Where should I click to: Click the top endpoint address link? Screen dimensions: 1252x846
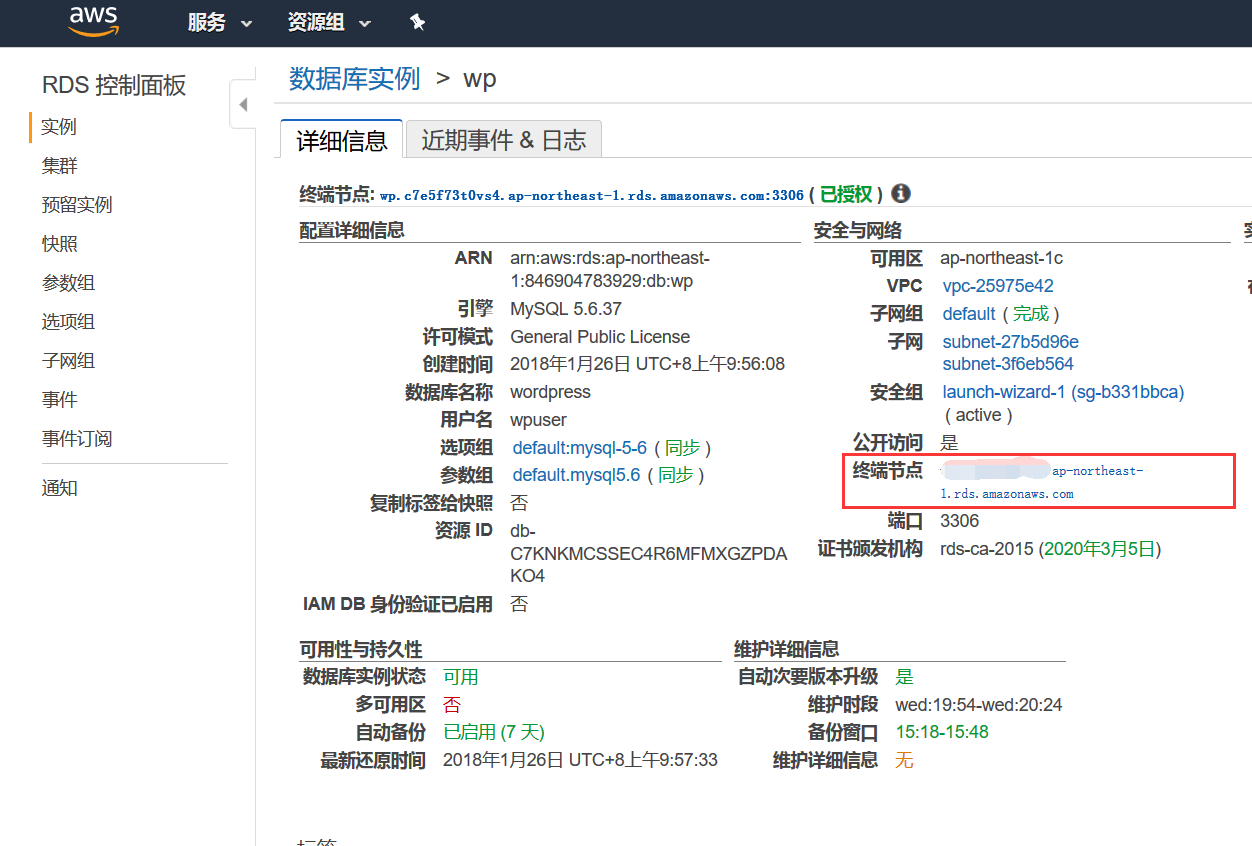(x=592, y=195)
